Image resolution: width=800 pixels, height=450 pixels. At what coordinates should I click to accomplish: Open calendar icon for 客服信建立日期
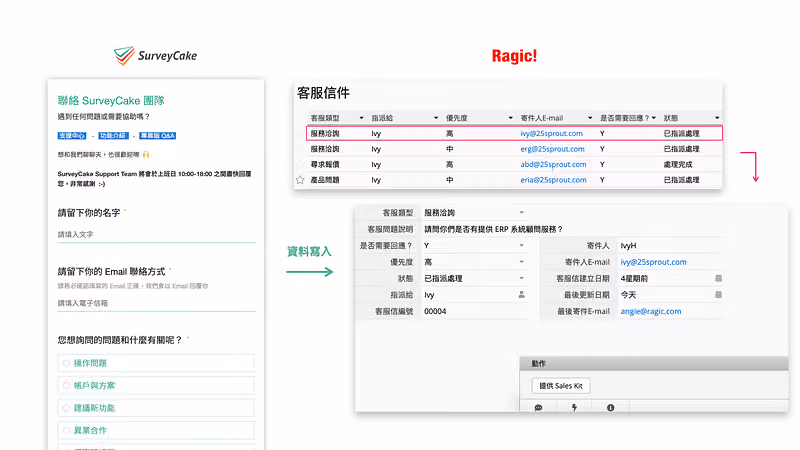[x=718, y=278]
